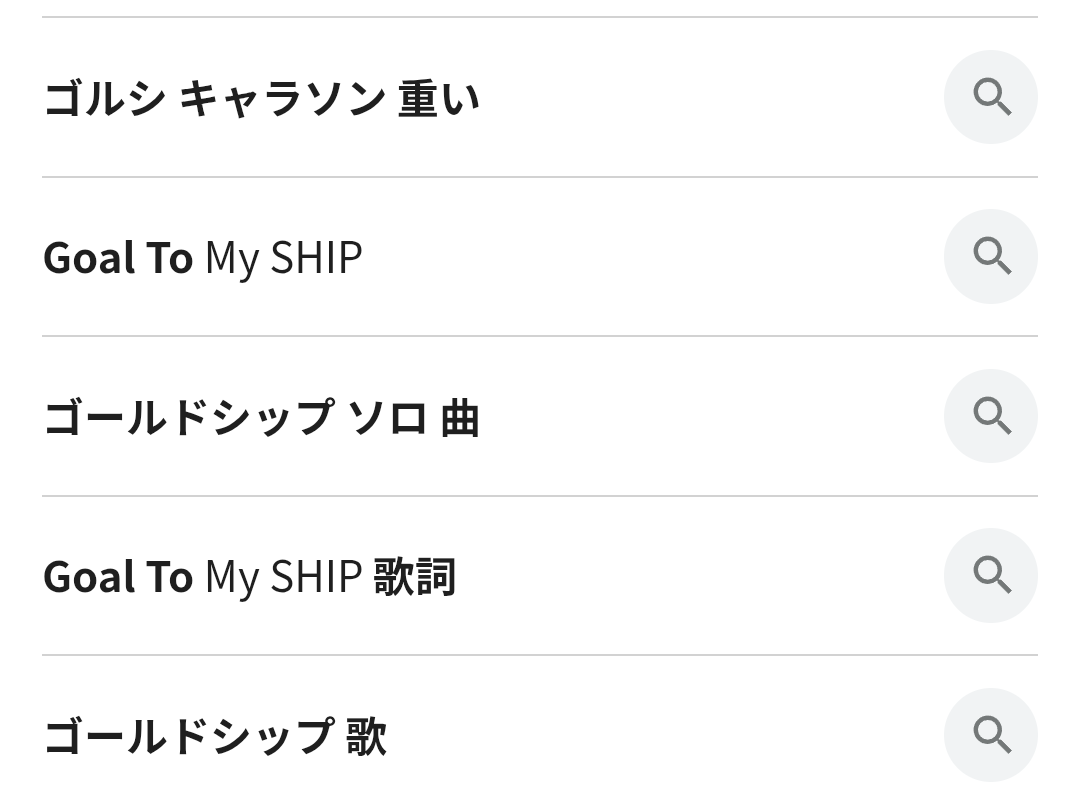Hit the magnifier beside Goal To My SHIP 歌詞
The image size is (1080, 809).
pos(991,575)
